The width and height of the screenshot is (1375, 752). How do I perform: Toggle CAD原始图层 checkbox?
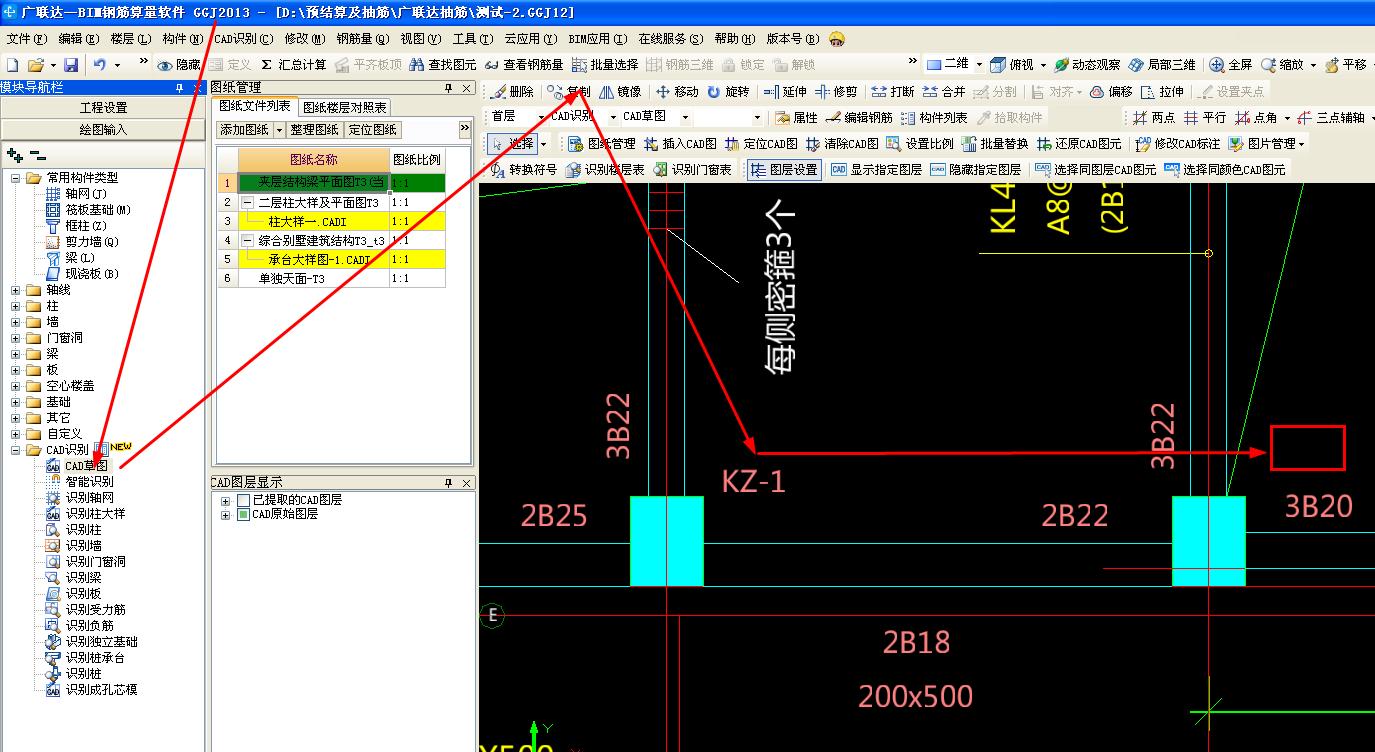(x=243, y=514)
